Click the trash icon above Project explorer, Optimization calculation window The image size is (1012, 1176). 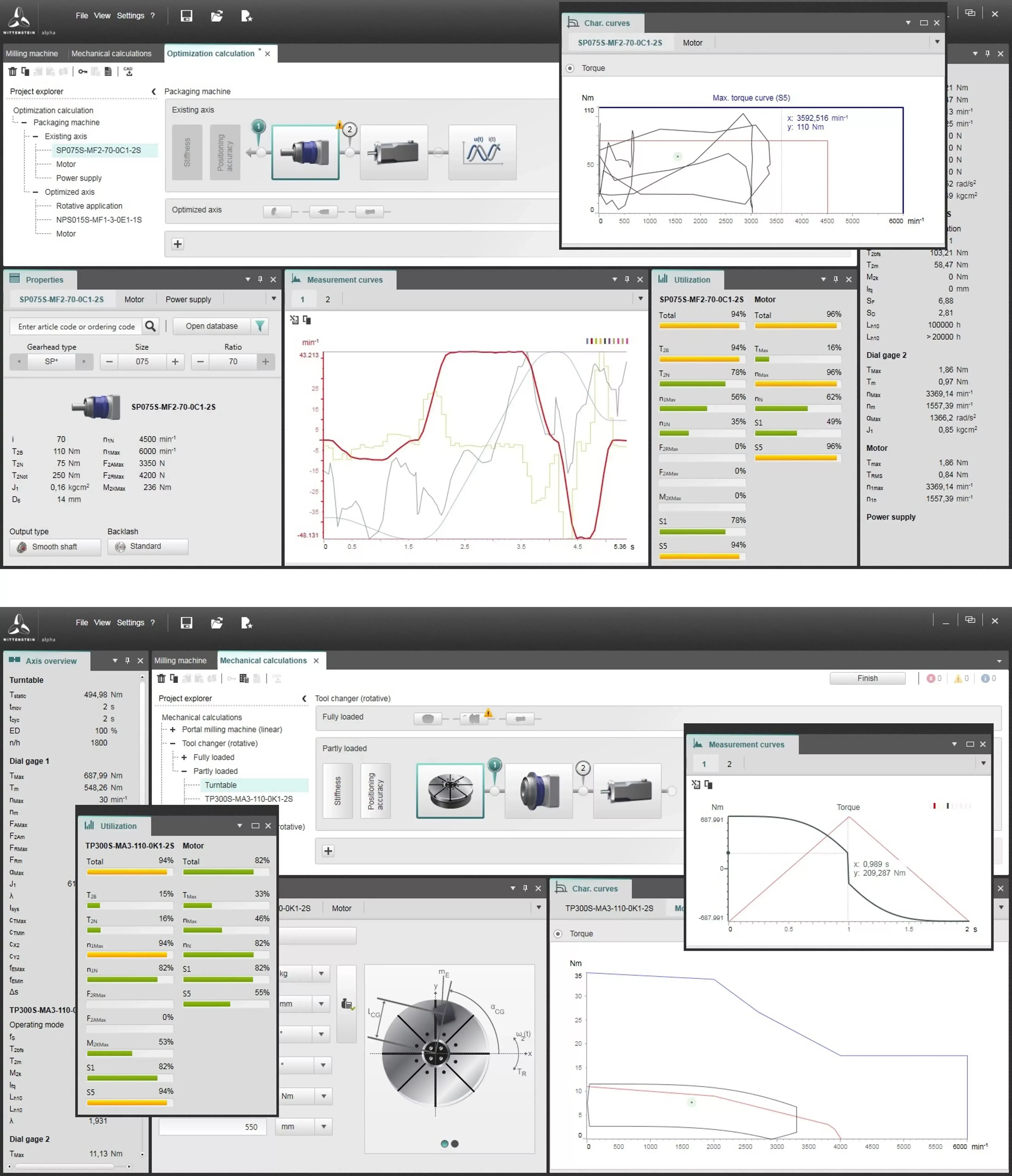point(12,72)
